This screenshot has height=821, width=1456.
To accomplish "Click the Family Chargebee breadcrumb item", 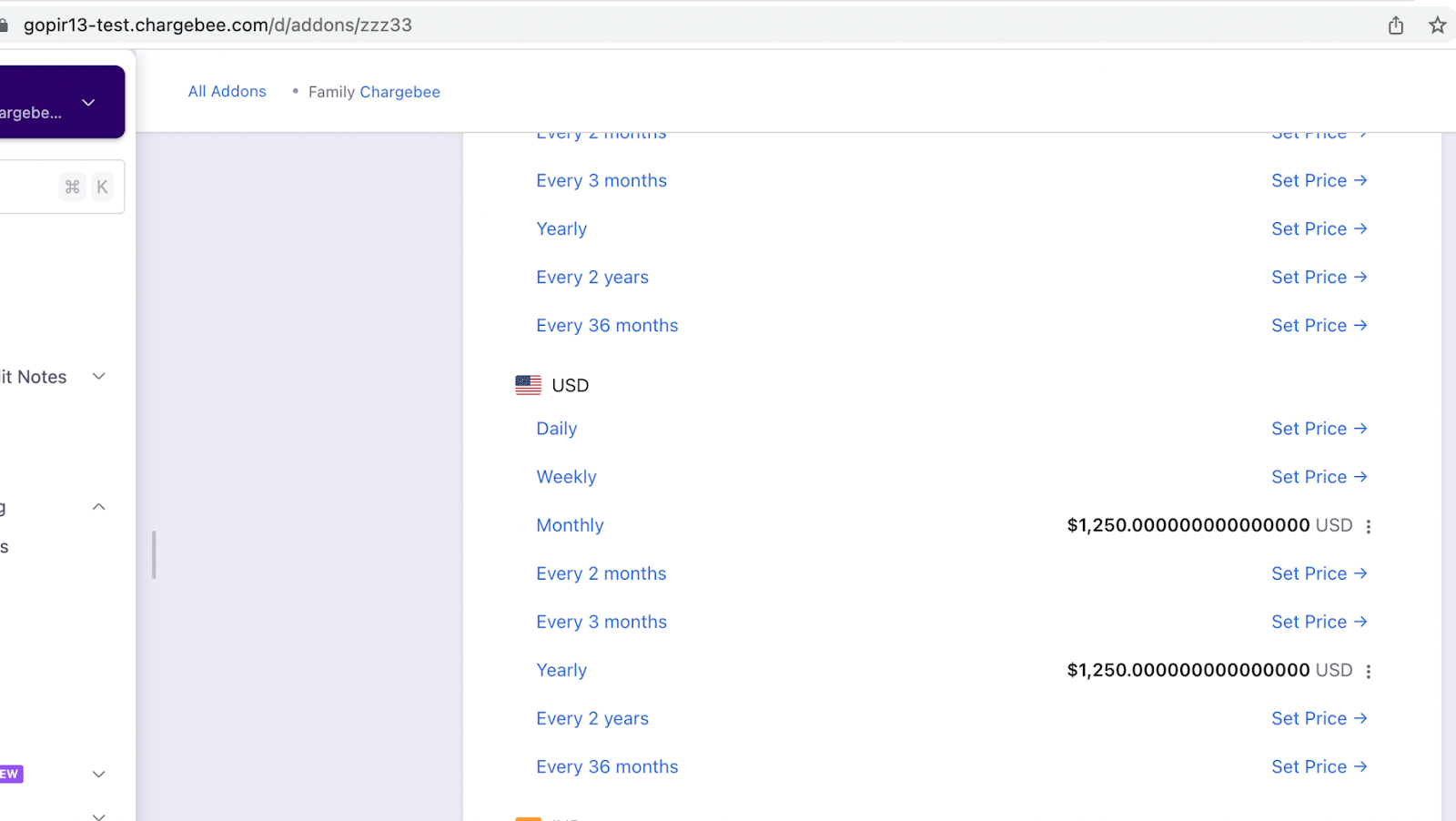I will coord(374,92).
